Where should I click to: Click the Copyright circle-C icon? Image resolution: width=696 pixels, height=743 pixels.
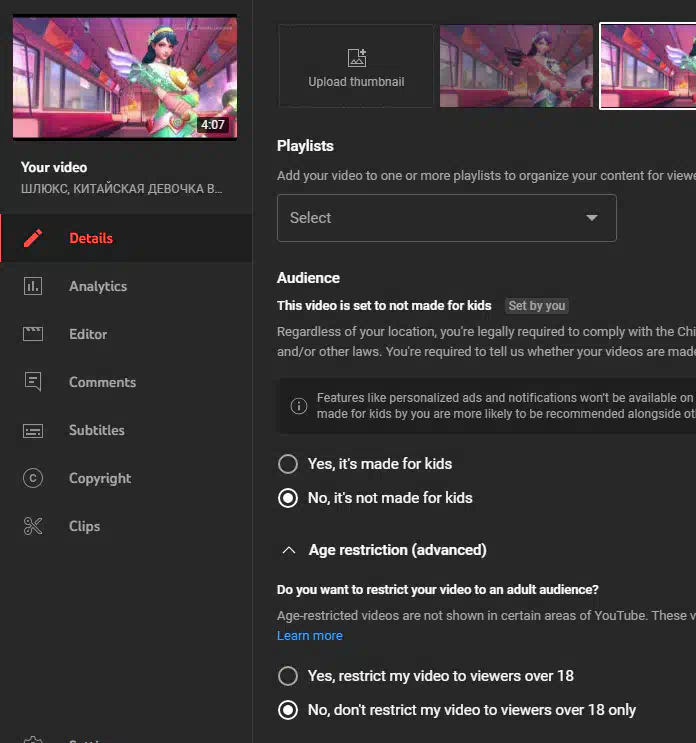pyautogui.click(x=33, y=478)
